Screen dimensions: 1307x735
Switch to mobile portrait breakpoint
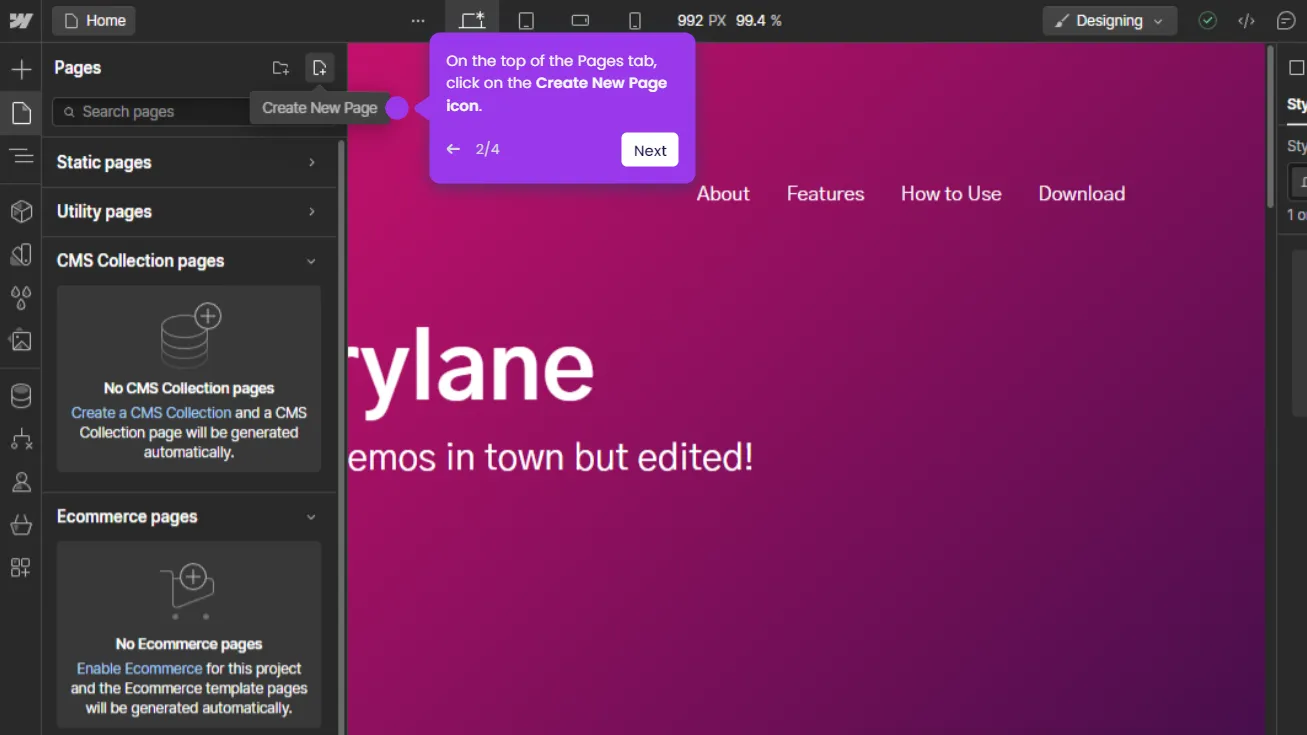click(x=635, y=20)
